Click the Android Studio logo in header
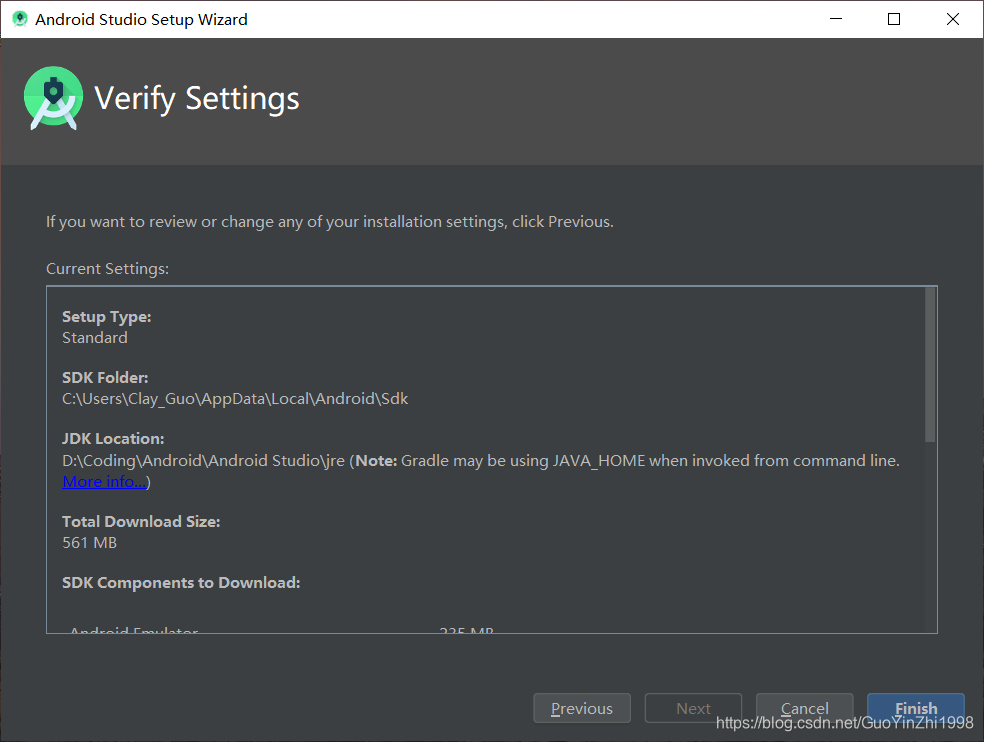Screen dimensions: 984x742 [x=53, y=98]
